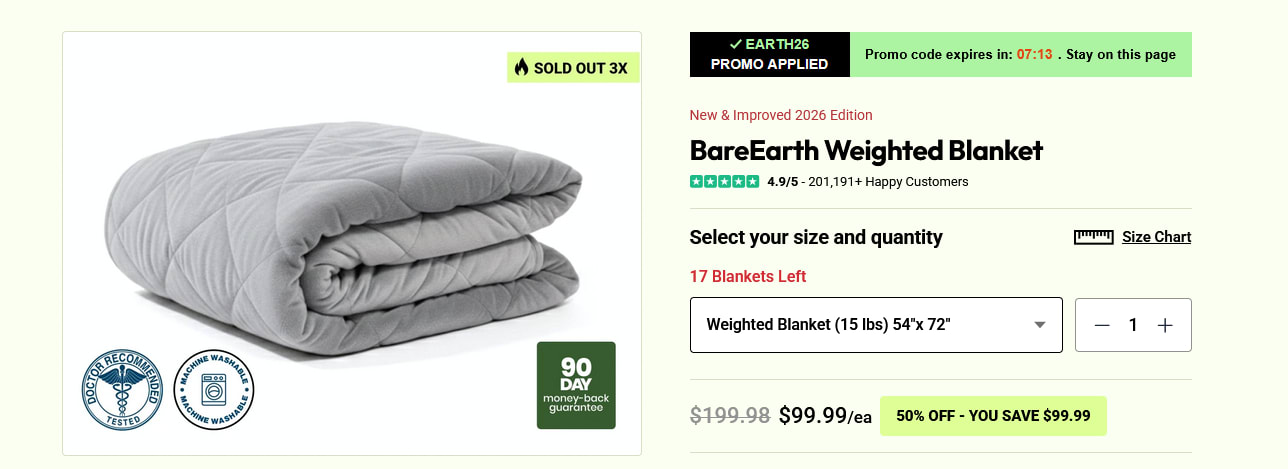Click the Machine Washable badge icon
The height and width of the screenshot is (469, 1288).
click(x=214, y=390)
